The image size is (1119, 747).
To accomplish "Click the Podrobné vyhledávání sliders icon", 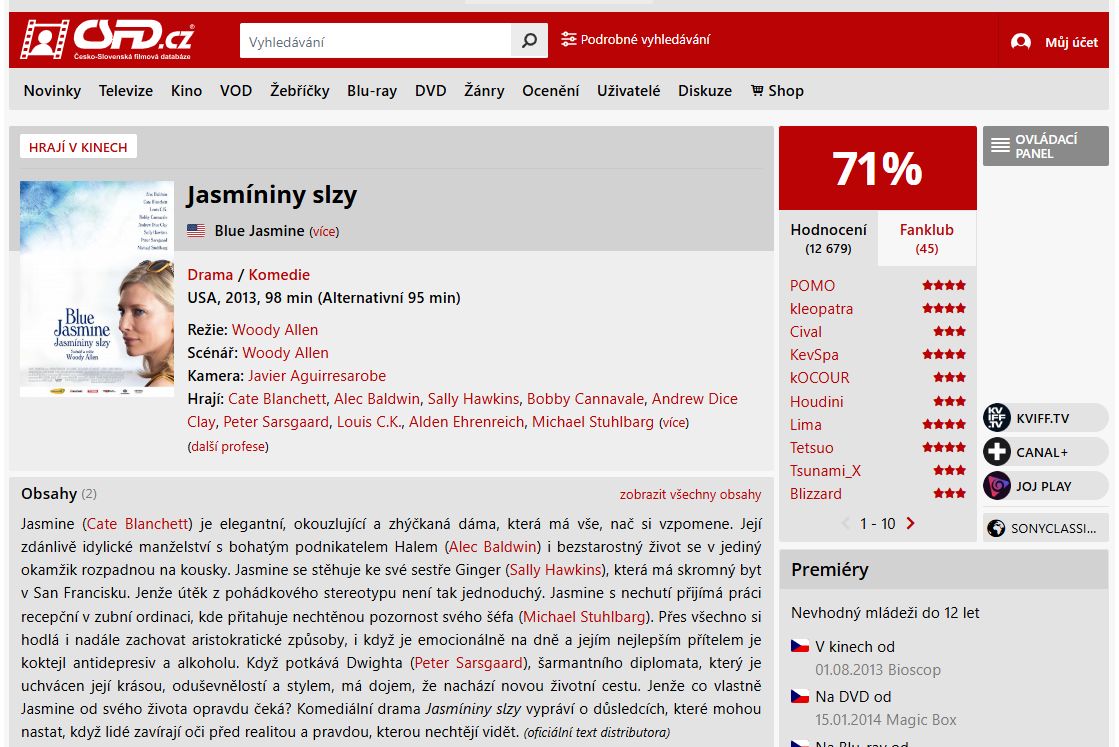I will 568,39.
